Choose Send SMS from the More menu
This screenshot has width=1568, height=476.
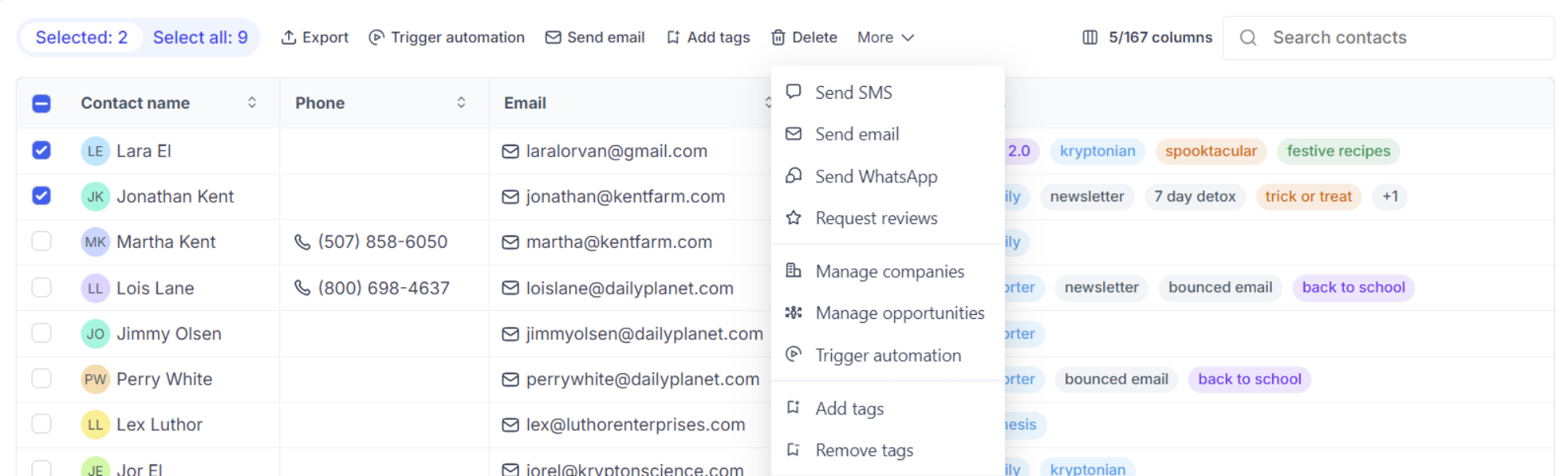(888, 92)
